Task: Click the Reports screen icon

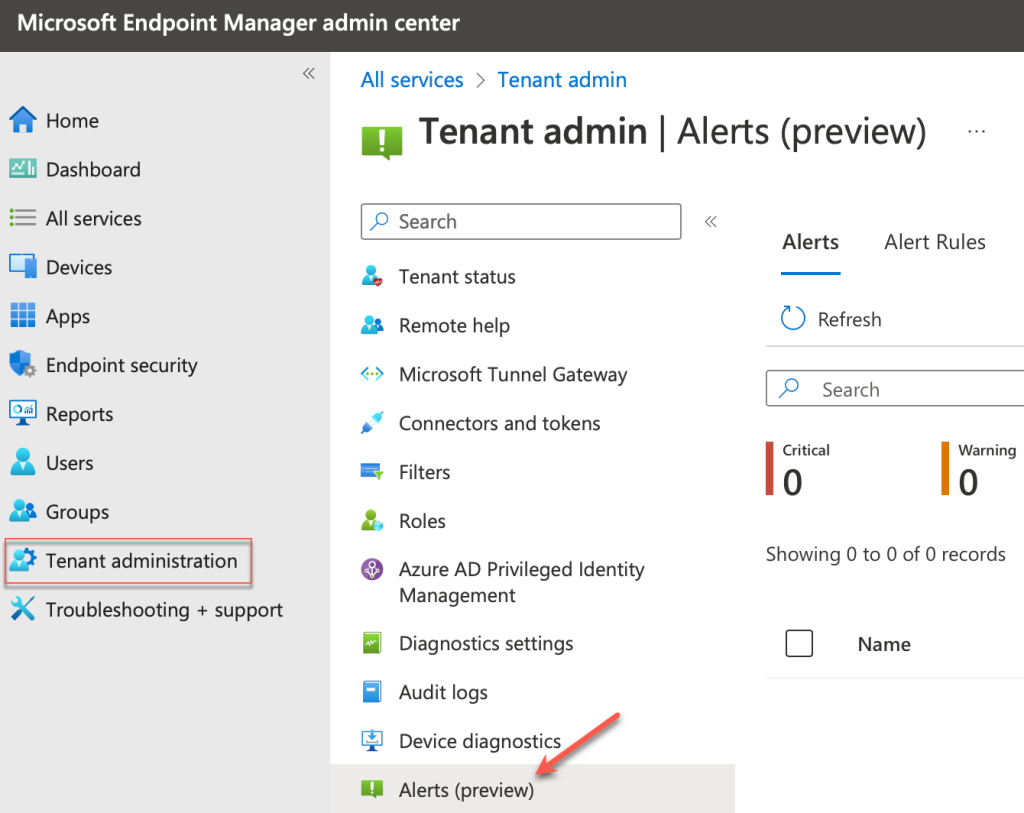Action: pyautogui.click(x=23, y=413)
